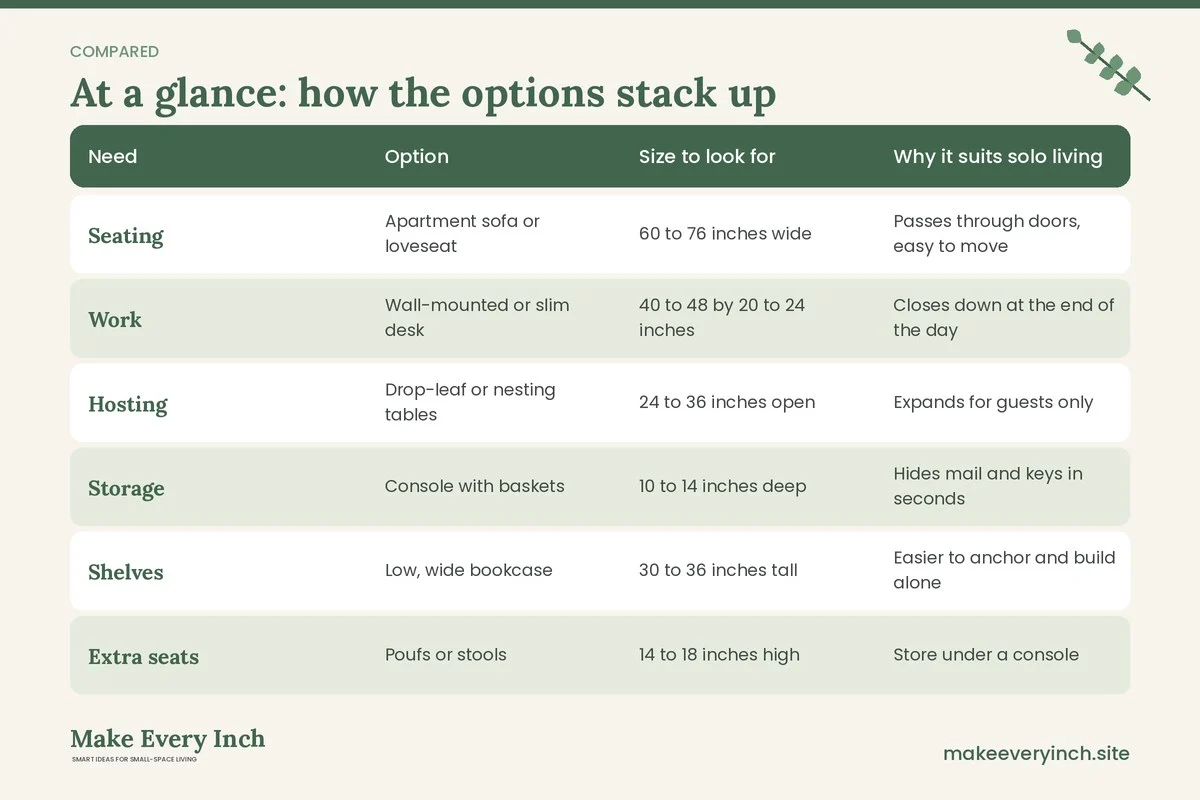
Task: Click Why it suits solo living header
Action: [998, 156]
